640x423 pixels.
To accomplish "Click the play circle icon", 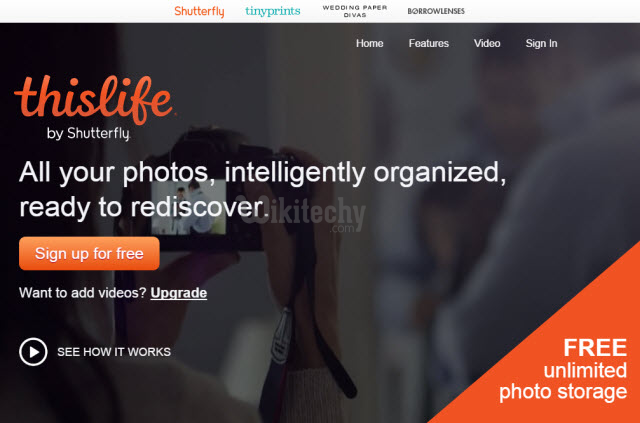I will [33, 352].
